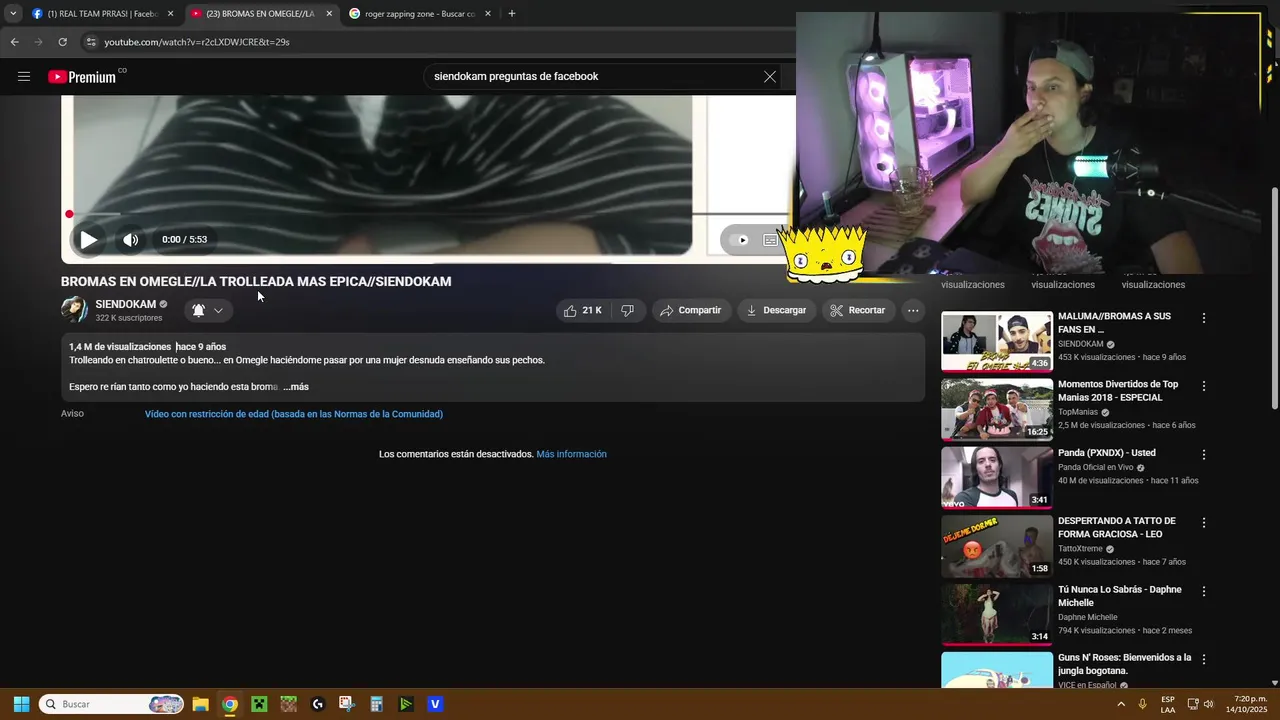The image size is (1280, 720).
Task: Open options menu for MALUMA//BROMAS video
Action: [1204, 318]
